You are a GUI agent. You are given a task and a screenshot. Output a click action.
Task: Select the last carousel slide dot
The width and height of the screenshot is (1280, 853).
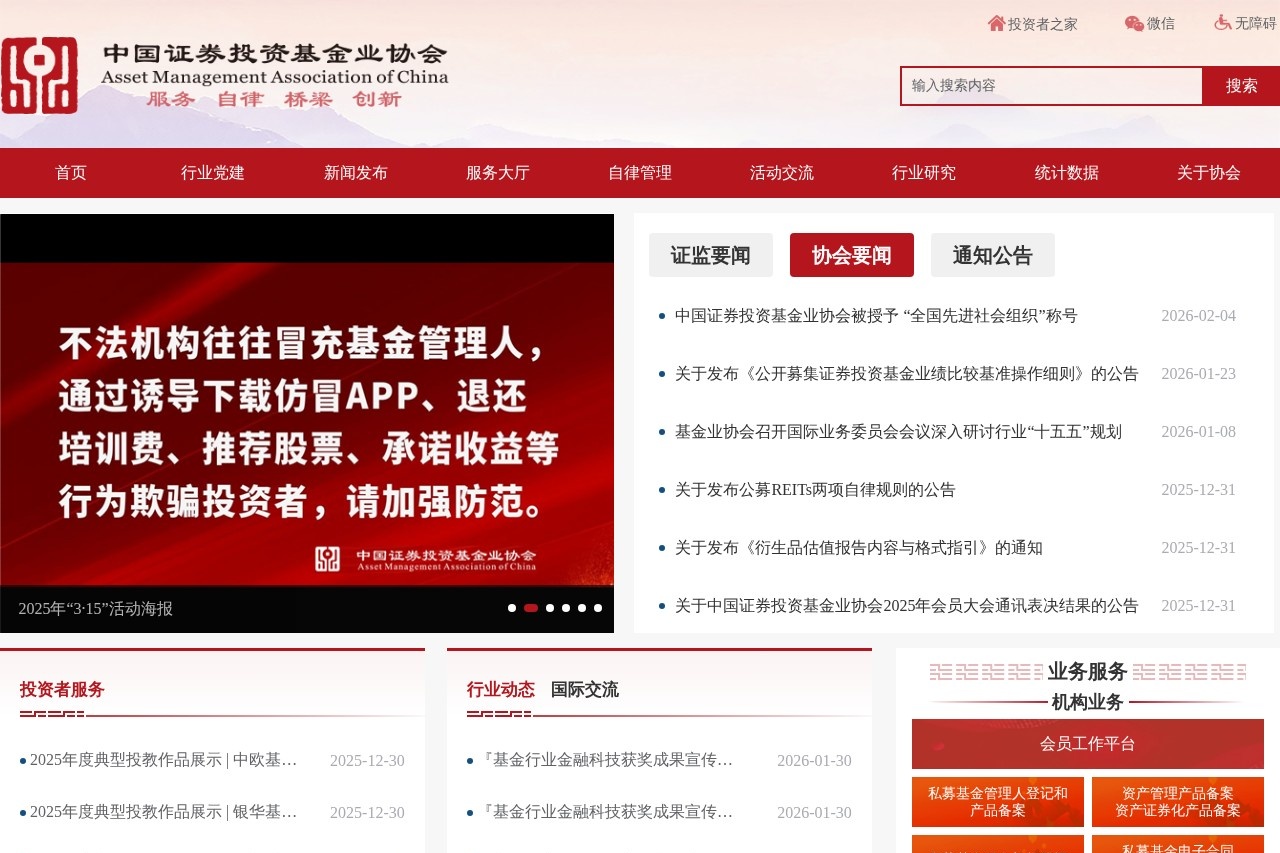[598, 608]
